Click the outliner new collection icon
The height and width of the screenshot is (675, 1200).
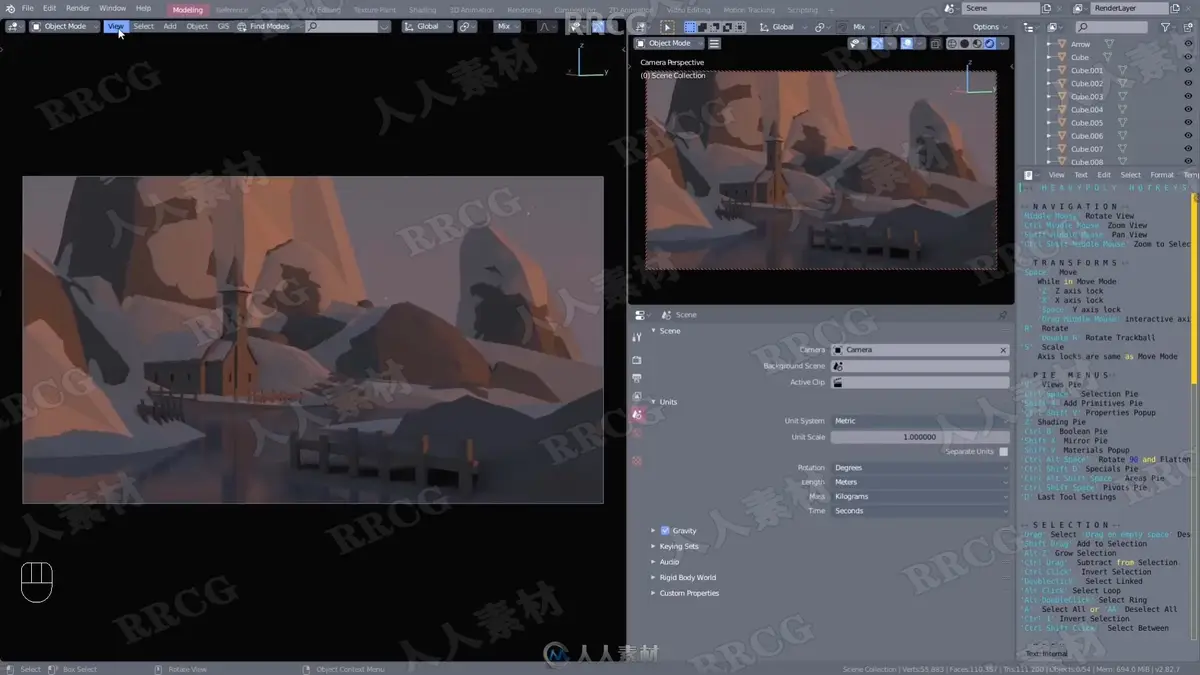pos(1190,27)
